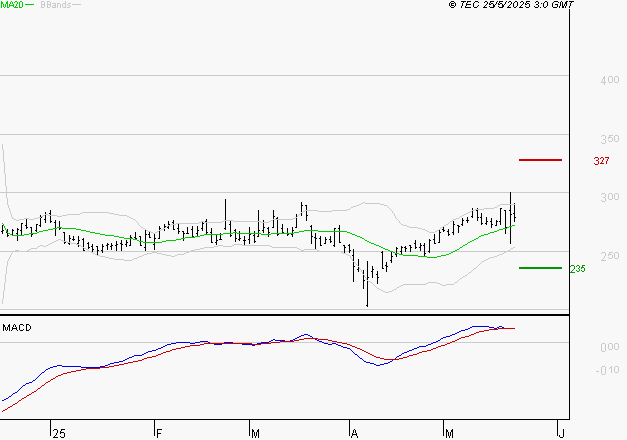
Task: Click the 400 price axis label
Action: click(x=610, y=80)
